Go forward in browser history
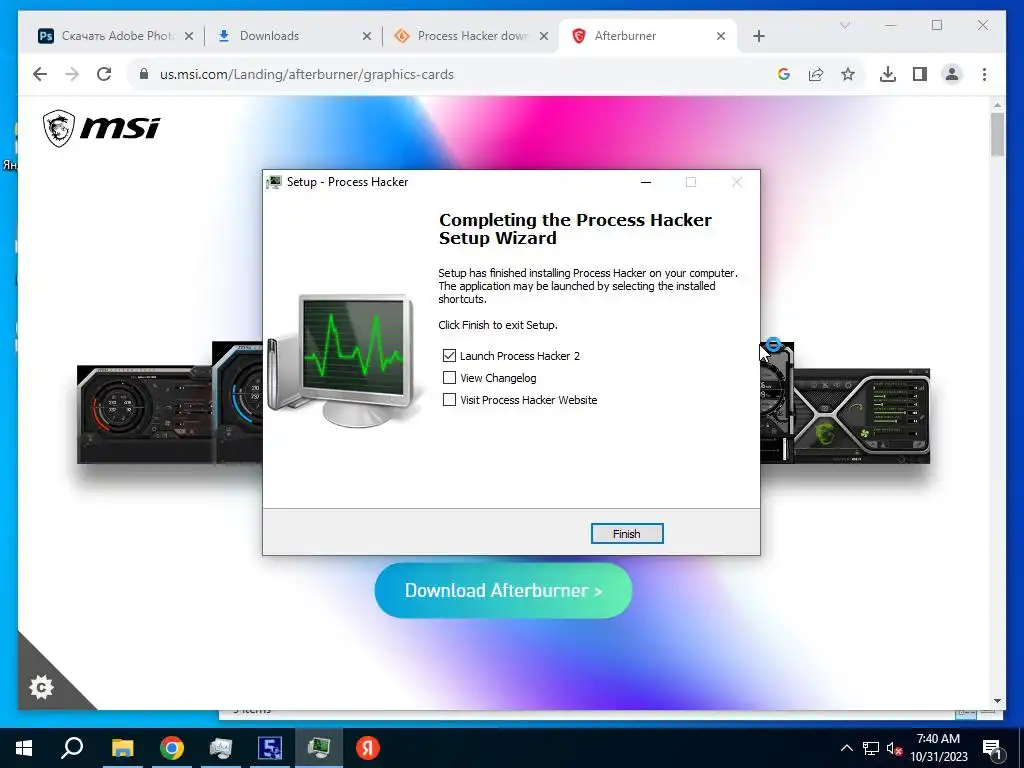This screenshot has width=1024, height=768. click(72, 74)
